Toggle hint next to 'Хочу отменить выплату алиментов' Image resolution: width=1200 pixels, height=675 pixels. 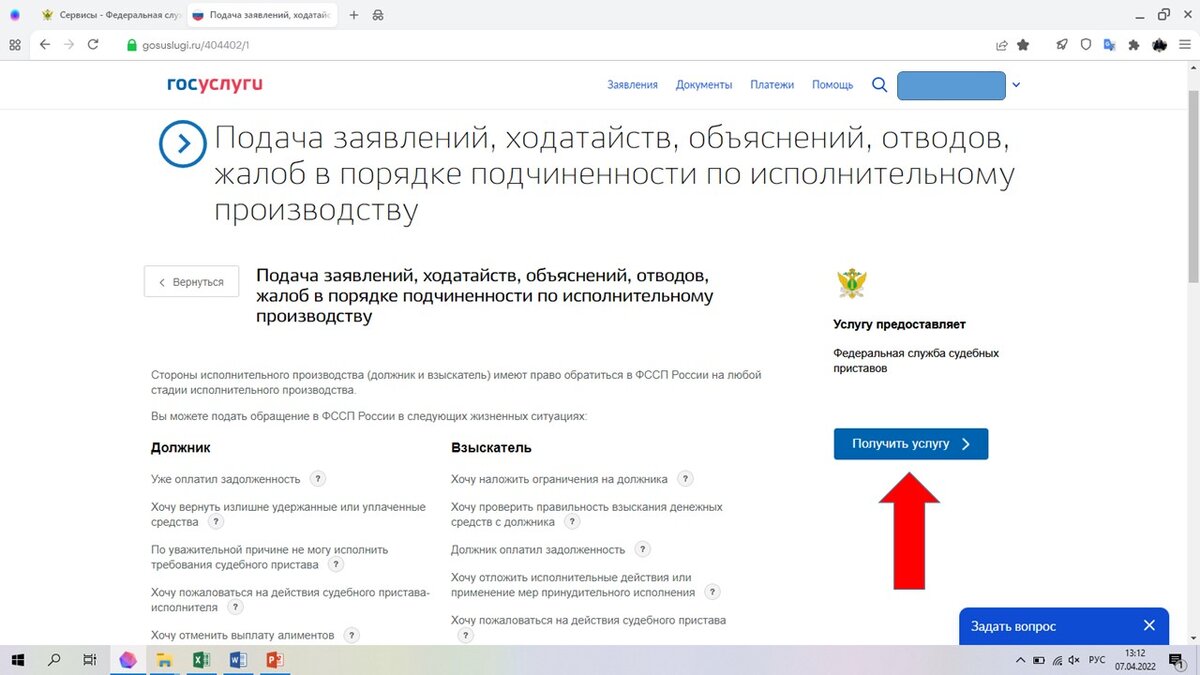coord(351,634)
